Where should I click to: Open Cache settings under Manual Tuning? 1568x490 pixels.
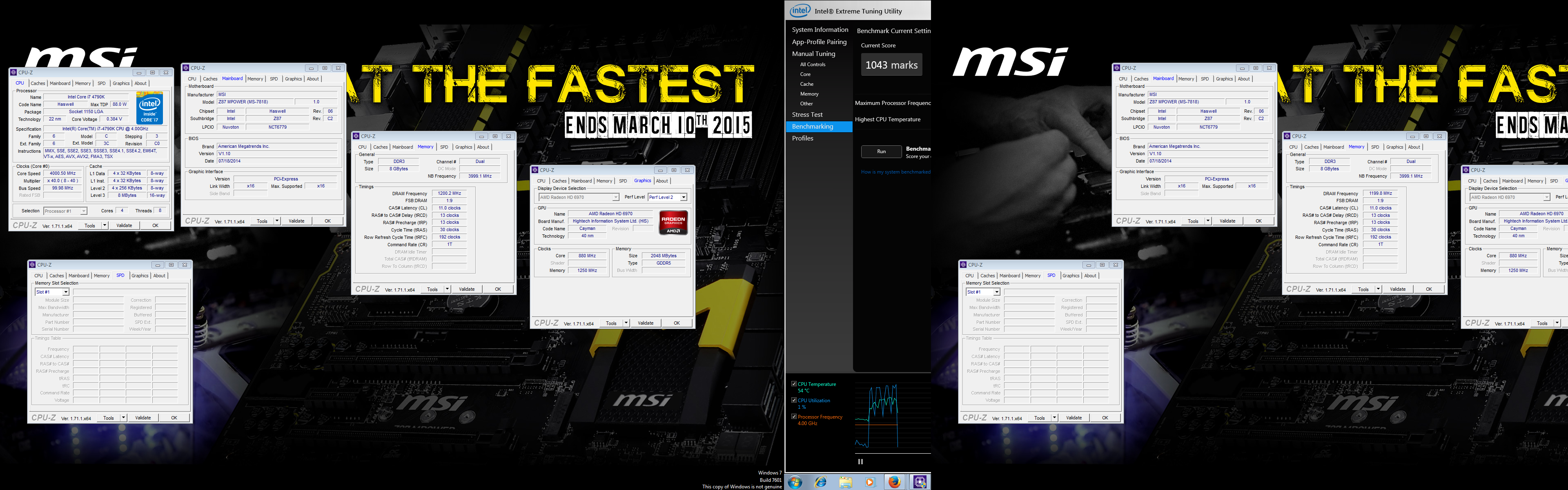tap(806, 84)
